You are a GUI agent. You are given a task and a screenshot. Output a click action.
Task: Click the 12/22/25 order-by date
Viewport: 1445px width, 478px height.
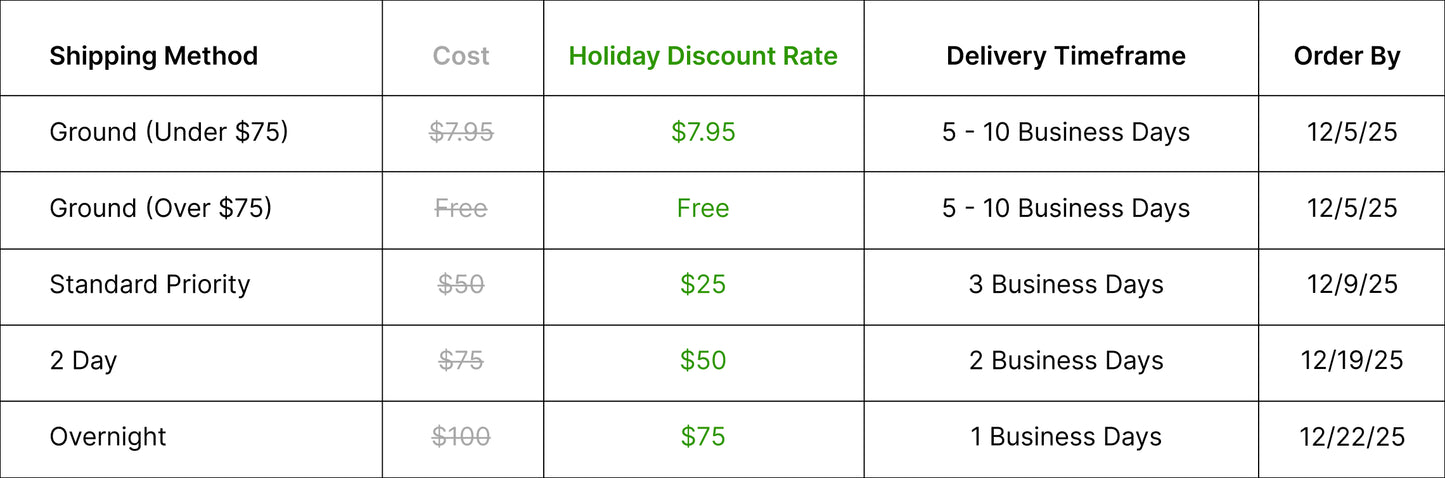click(x=1352, y=437)
